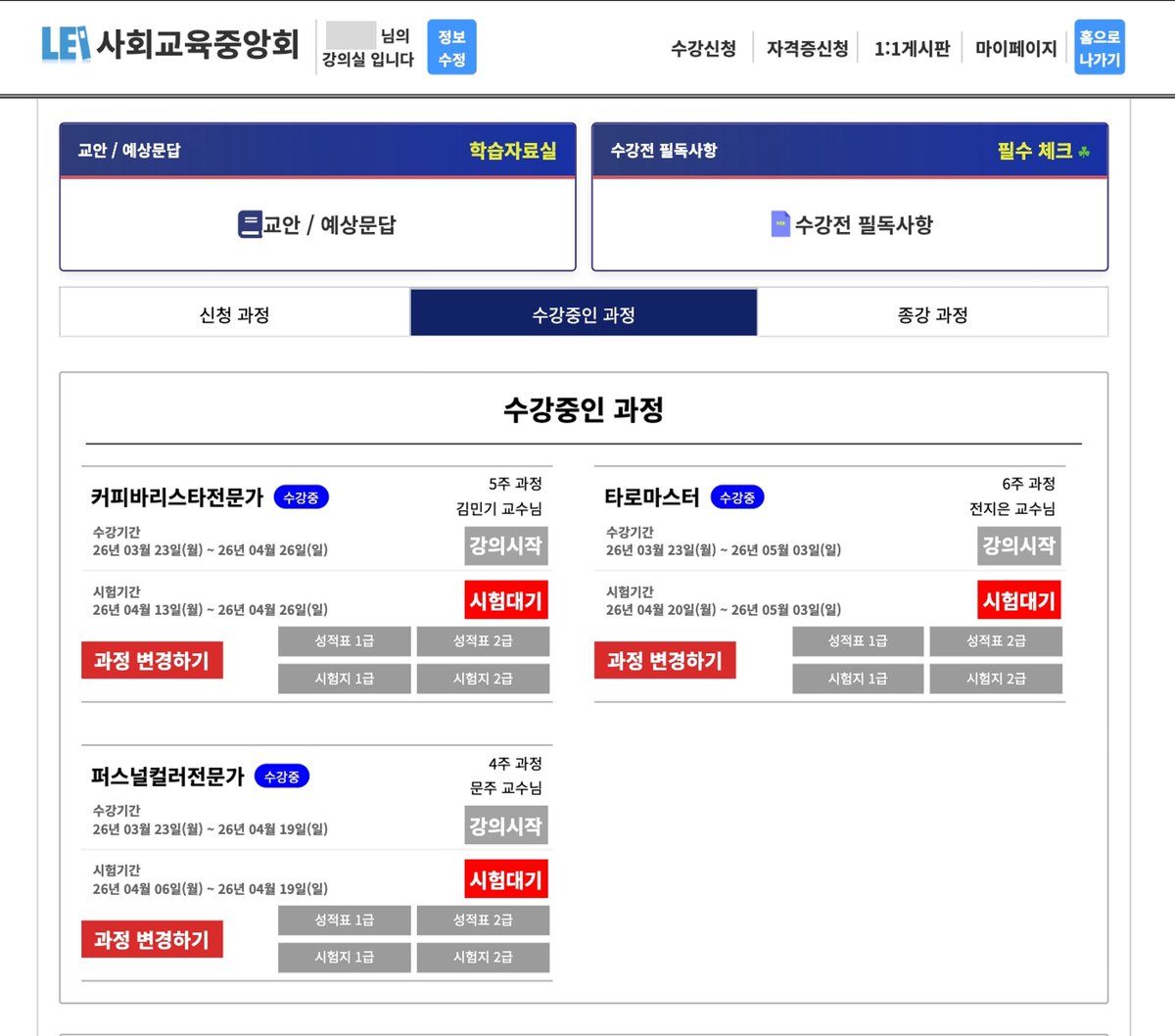
Task: Click the 타로마스터 course title
Action: [x=652, y=497]
